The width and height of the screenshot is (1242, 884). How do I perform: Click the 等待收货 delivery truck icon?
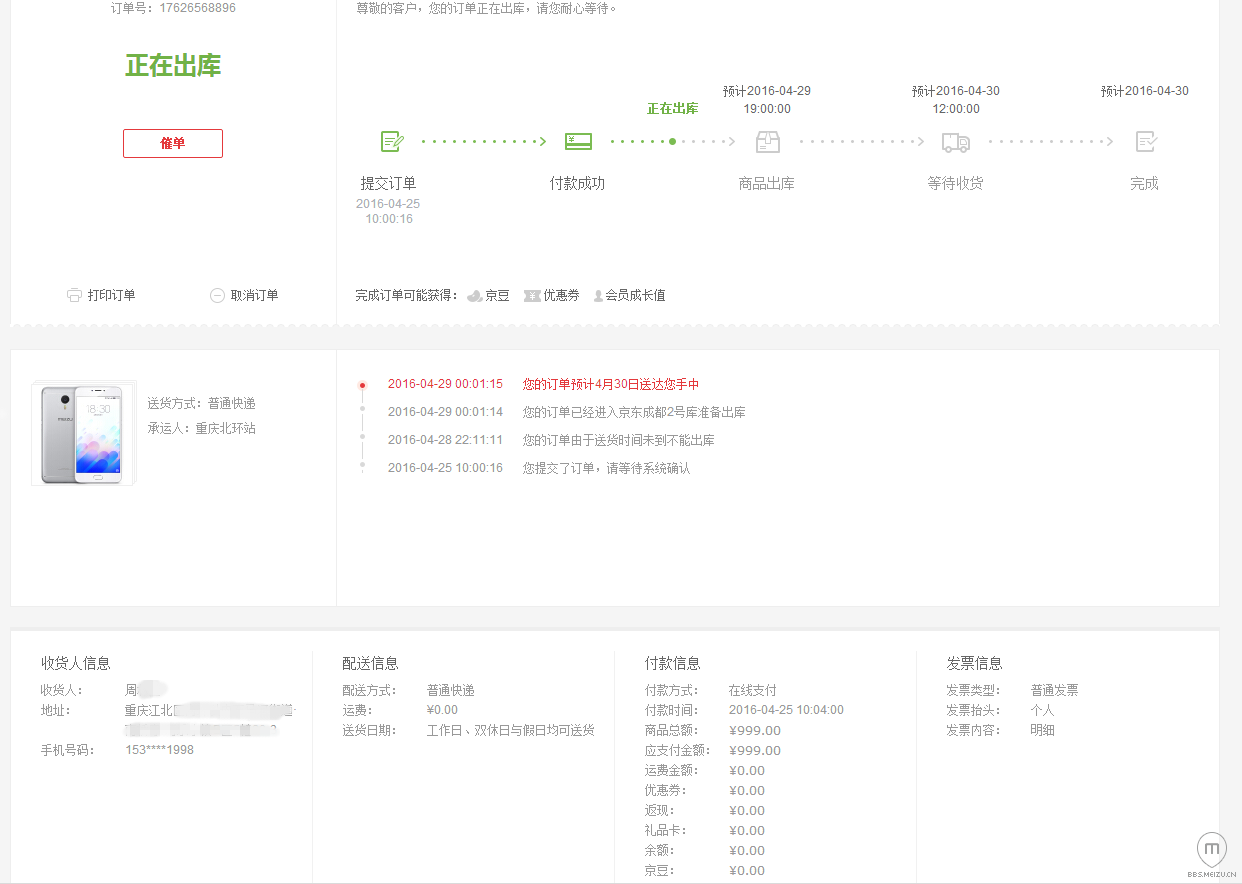[955, 141]
